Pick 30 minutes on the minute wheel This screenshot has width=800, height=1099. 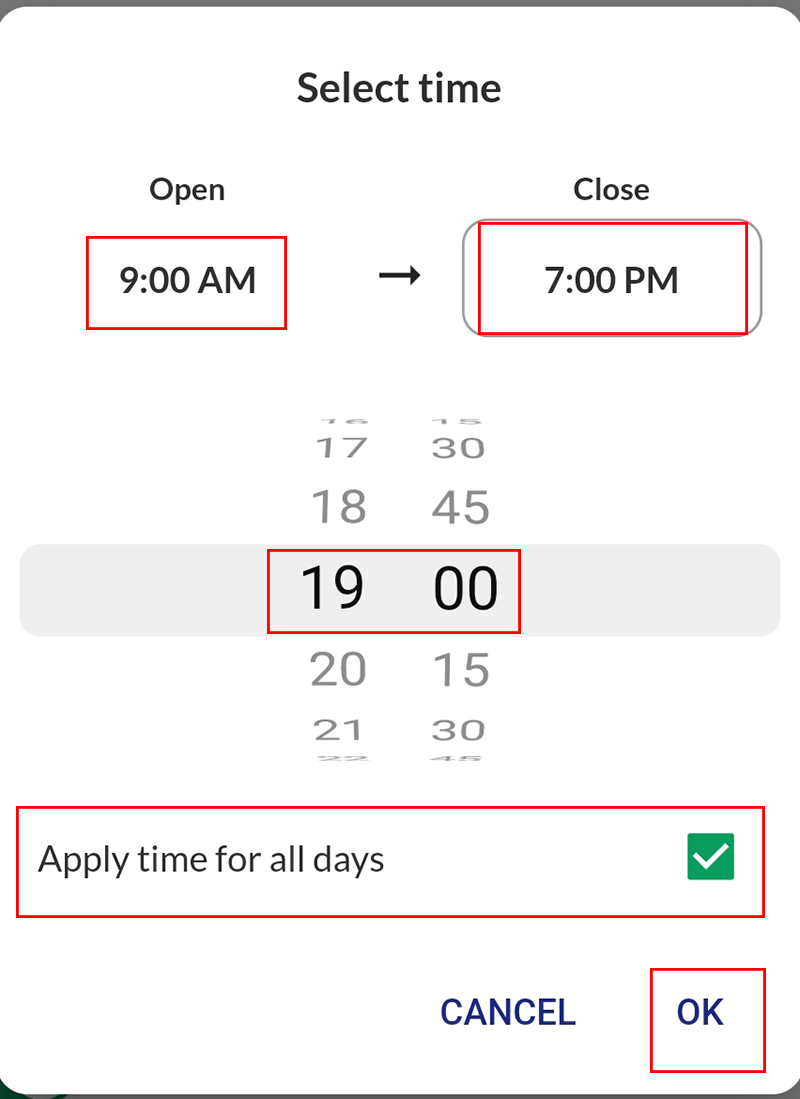460,447
